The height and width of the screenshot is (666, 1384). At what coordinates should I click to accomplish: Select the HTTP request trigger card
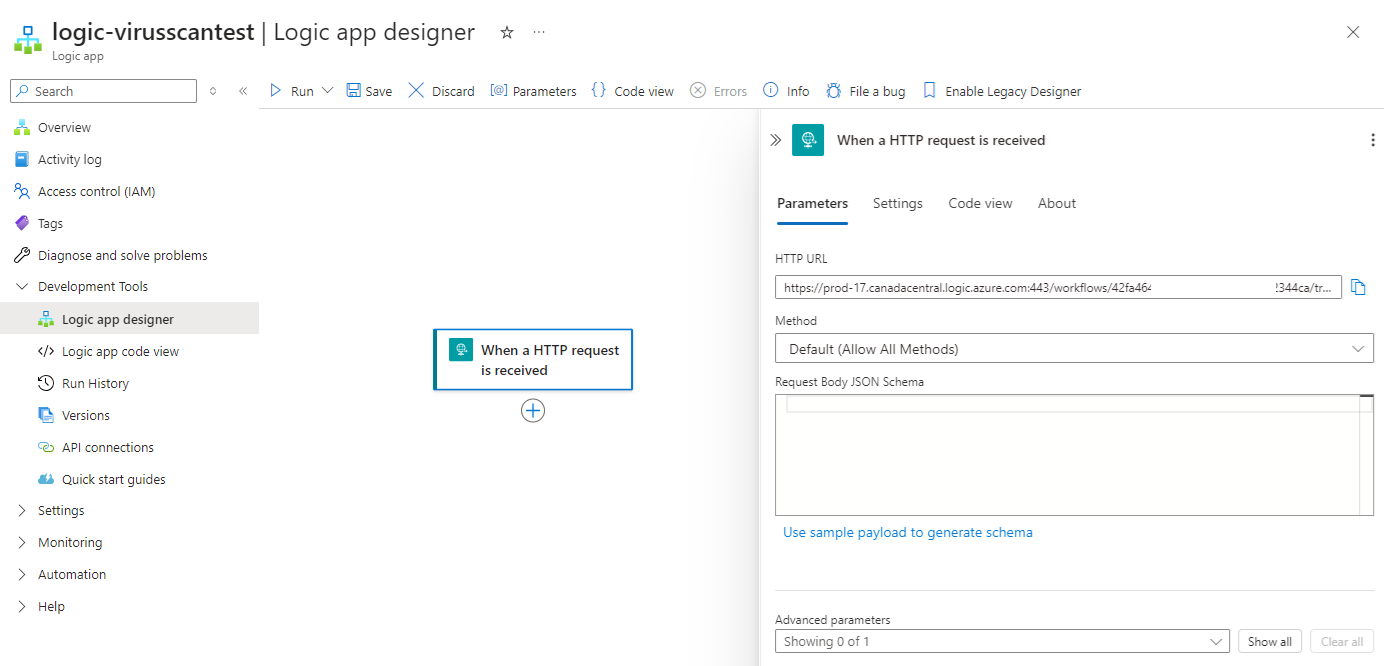(x=533, y=360)
